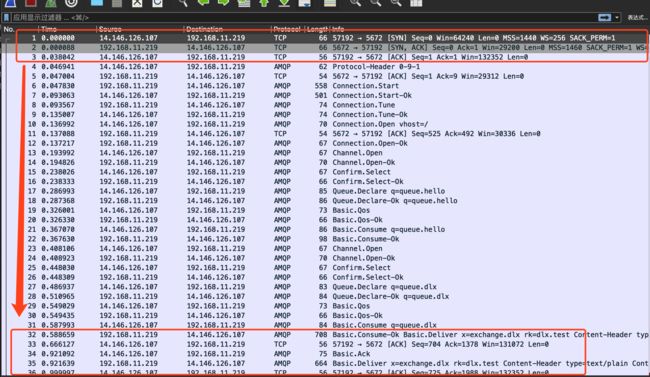Select packet 15 Confirm.Select
Image resolution: width=650 pixels, height=377 pixels.
coord(325,172)
